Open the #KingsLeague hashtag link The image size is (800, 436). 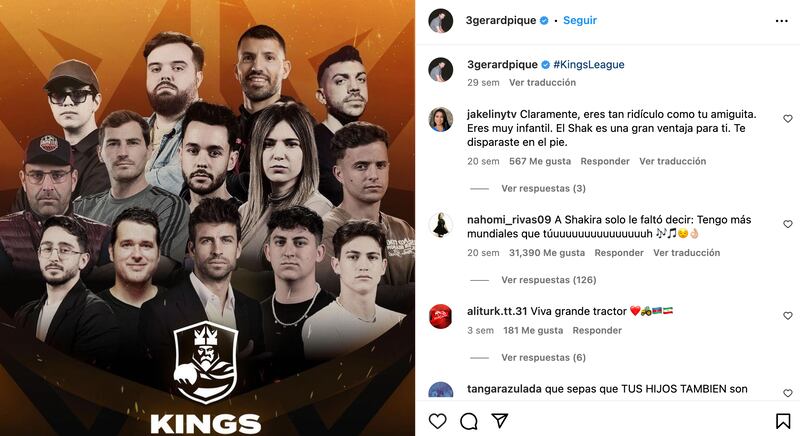(x=589, y=65)
